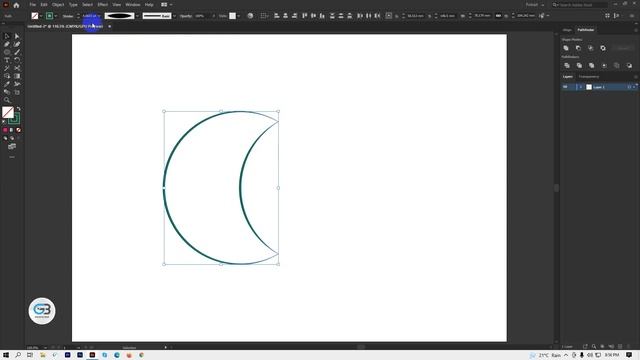
Task: Open the fill color dropdown in control bar
Action: 41,16
